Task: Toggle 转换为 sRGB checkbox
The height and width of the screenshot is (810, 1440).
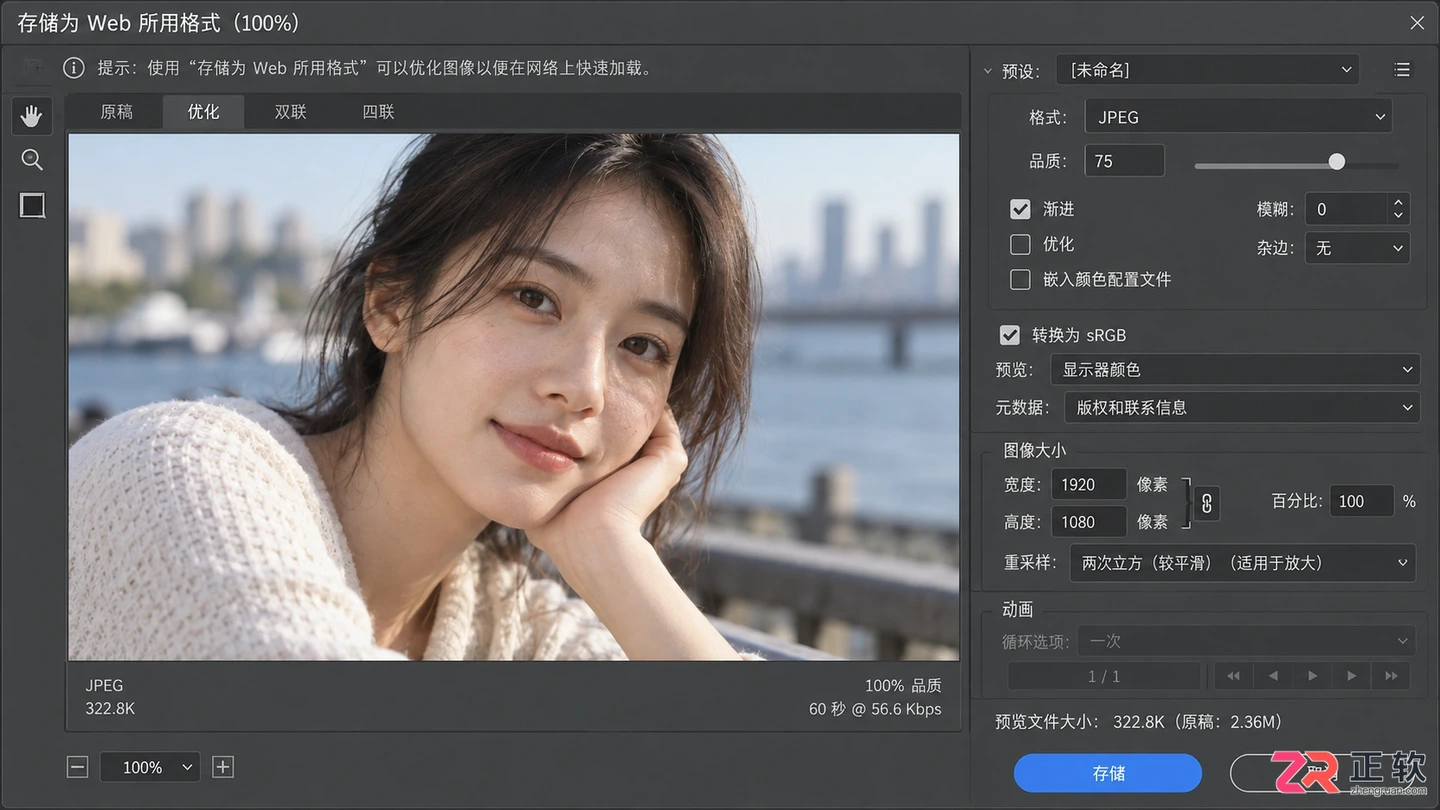Action: coord(1010,335)
